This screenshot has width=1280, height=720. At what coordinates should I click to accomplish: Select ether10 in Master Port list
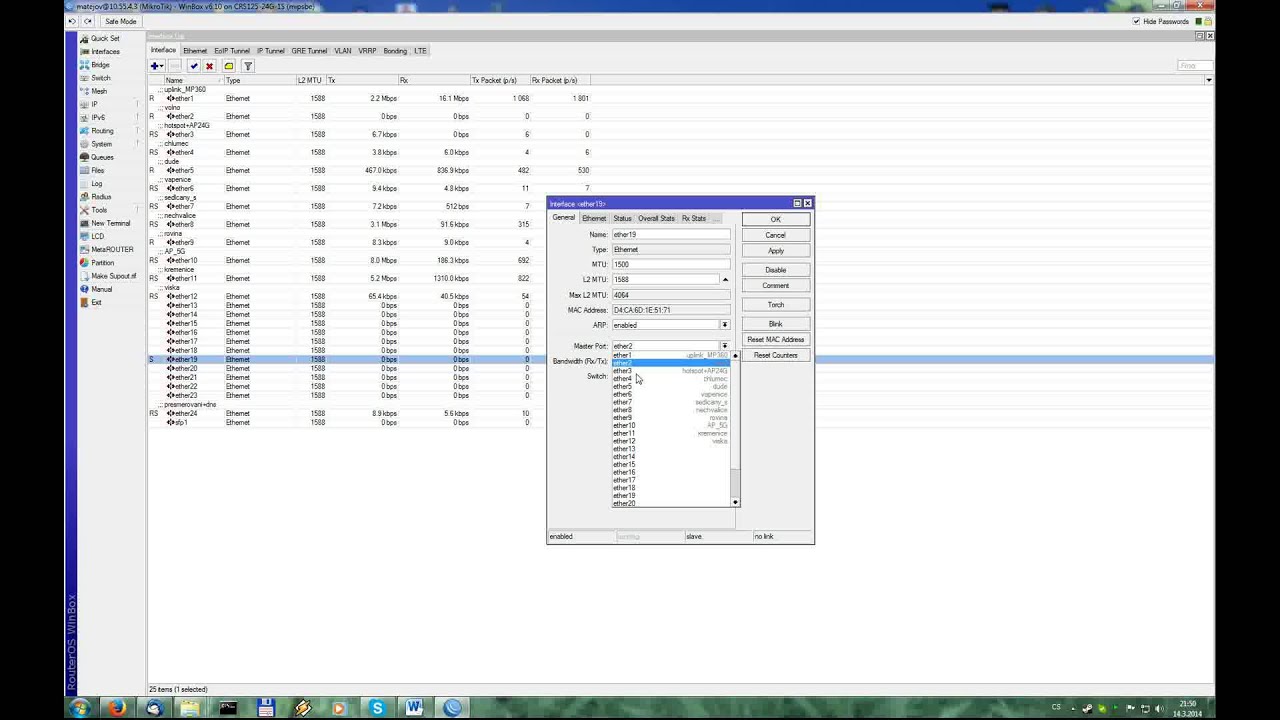click(671, 425)
